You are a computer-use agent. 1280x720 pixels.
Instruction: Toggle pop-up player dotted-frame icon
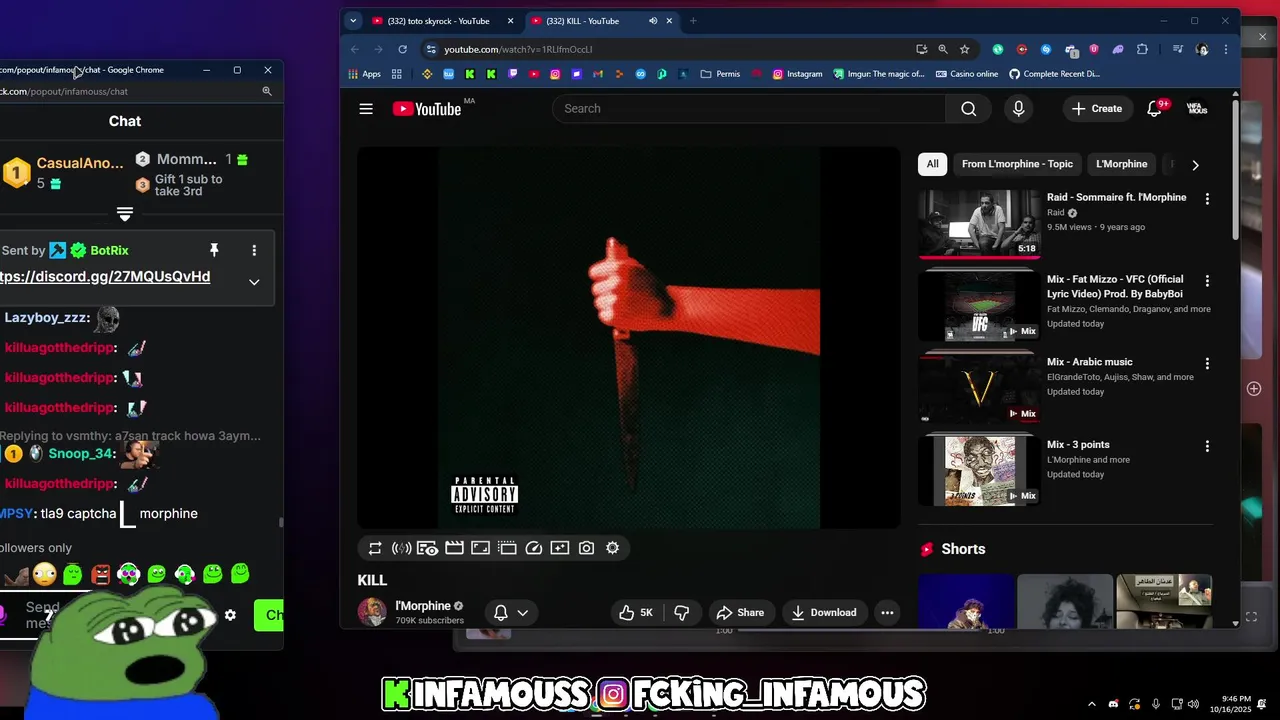click(507, 548)
